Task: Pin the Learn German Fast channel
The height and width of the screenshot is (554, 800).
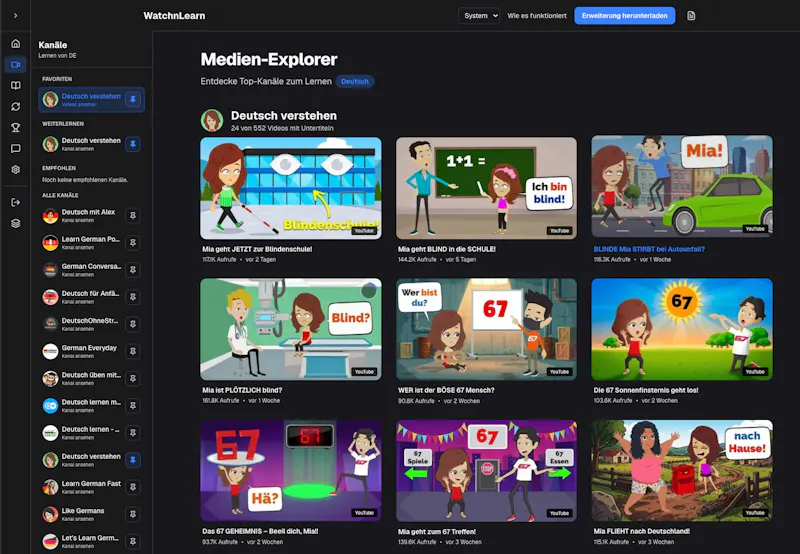Action: 133,487
